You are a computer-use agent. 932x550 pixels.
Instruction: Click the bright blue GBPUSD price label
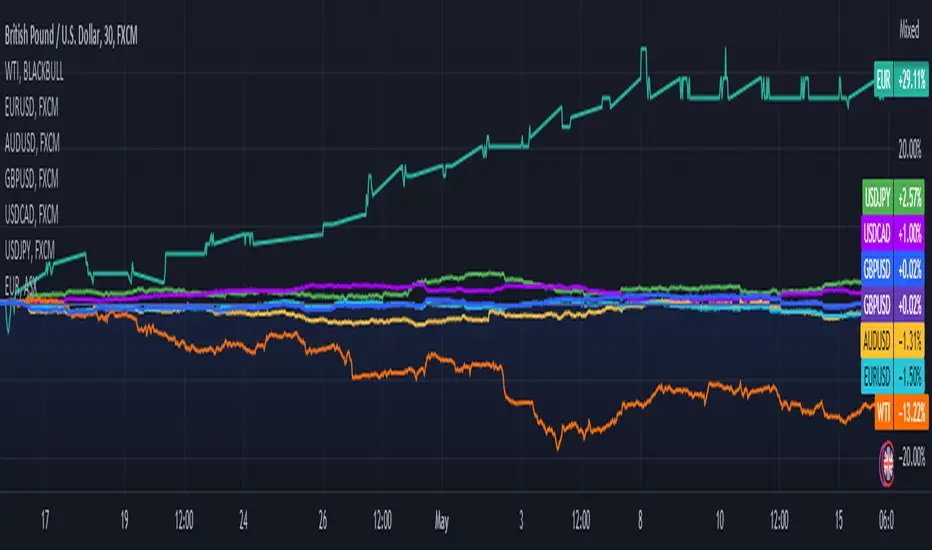click(x=893, y=269)
